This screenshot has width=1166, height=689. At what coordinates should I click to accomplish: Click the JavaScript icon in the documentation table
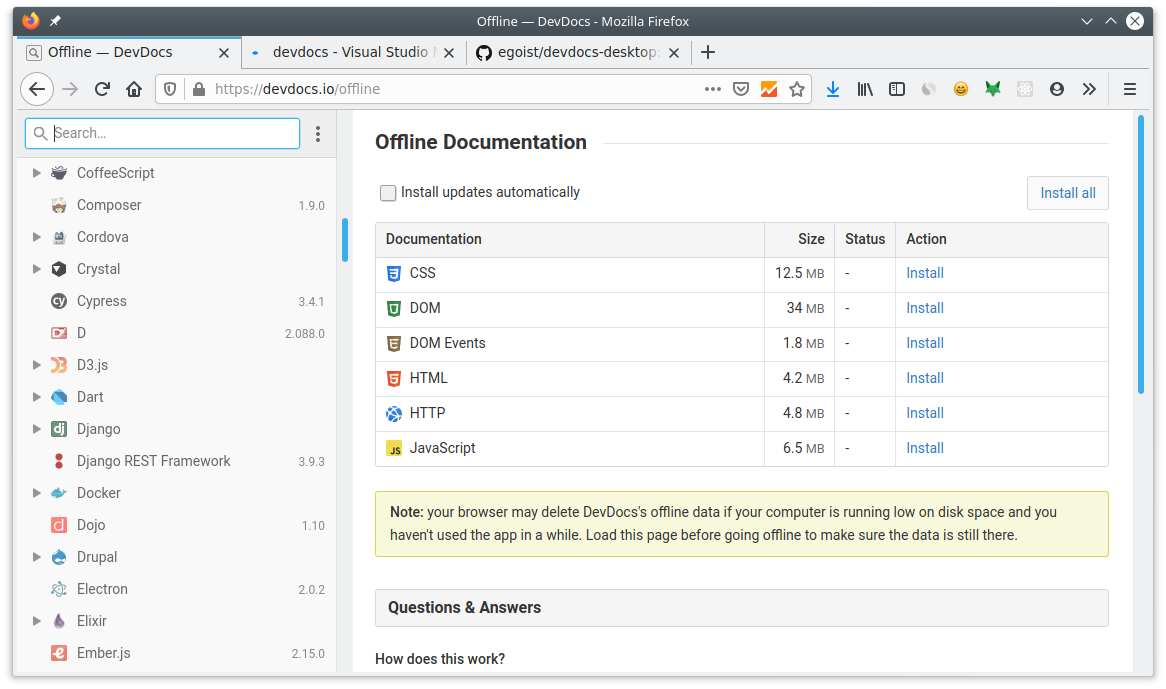point(394,448)
